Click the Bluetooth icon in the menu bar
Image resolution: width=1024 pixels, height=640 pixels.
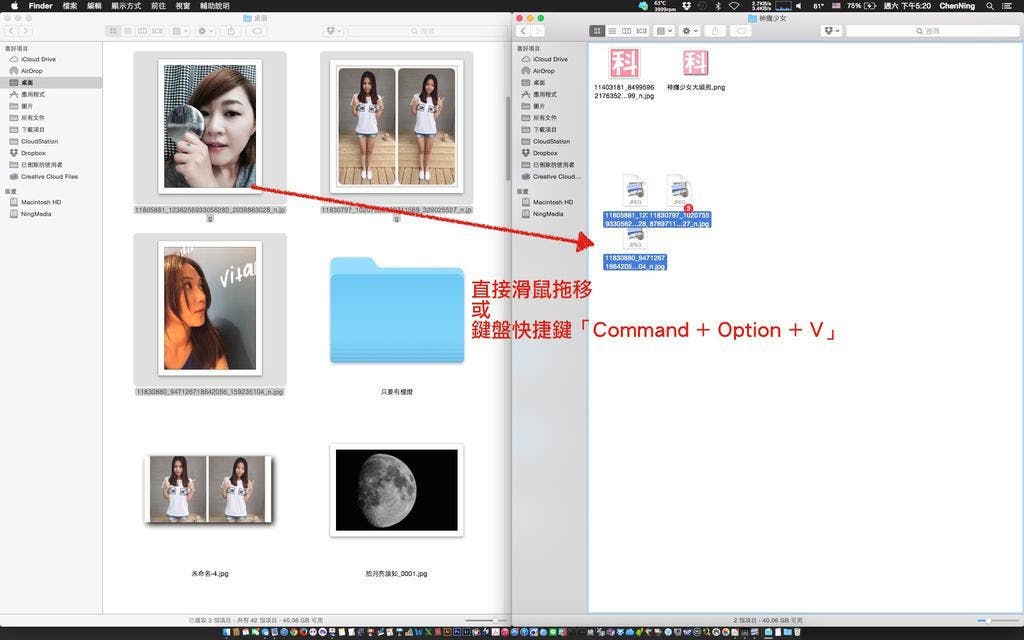(718, 6)
